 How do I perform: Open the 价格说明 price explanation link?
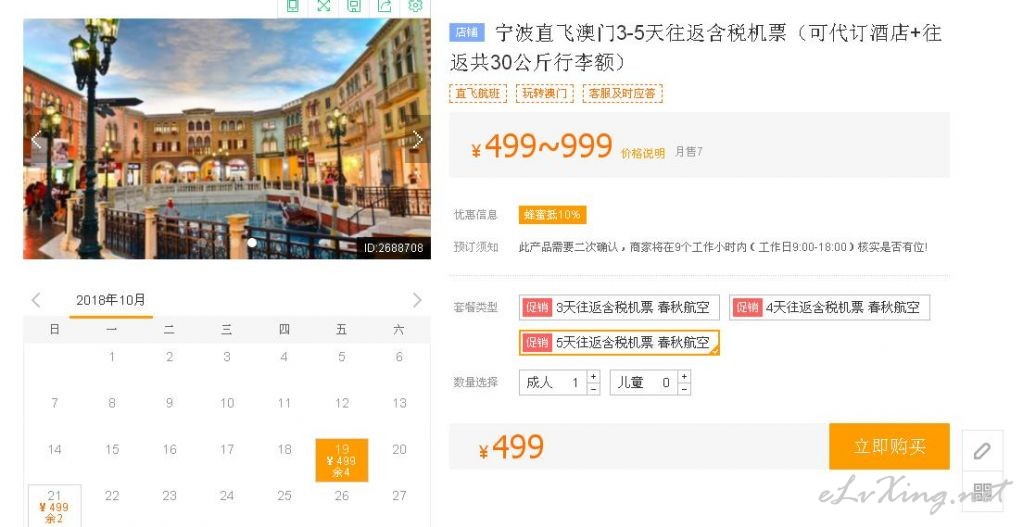[643, 153]
